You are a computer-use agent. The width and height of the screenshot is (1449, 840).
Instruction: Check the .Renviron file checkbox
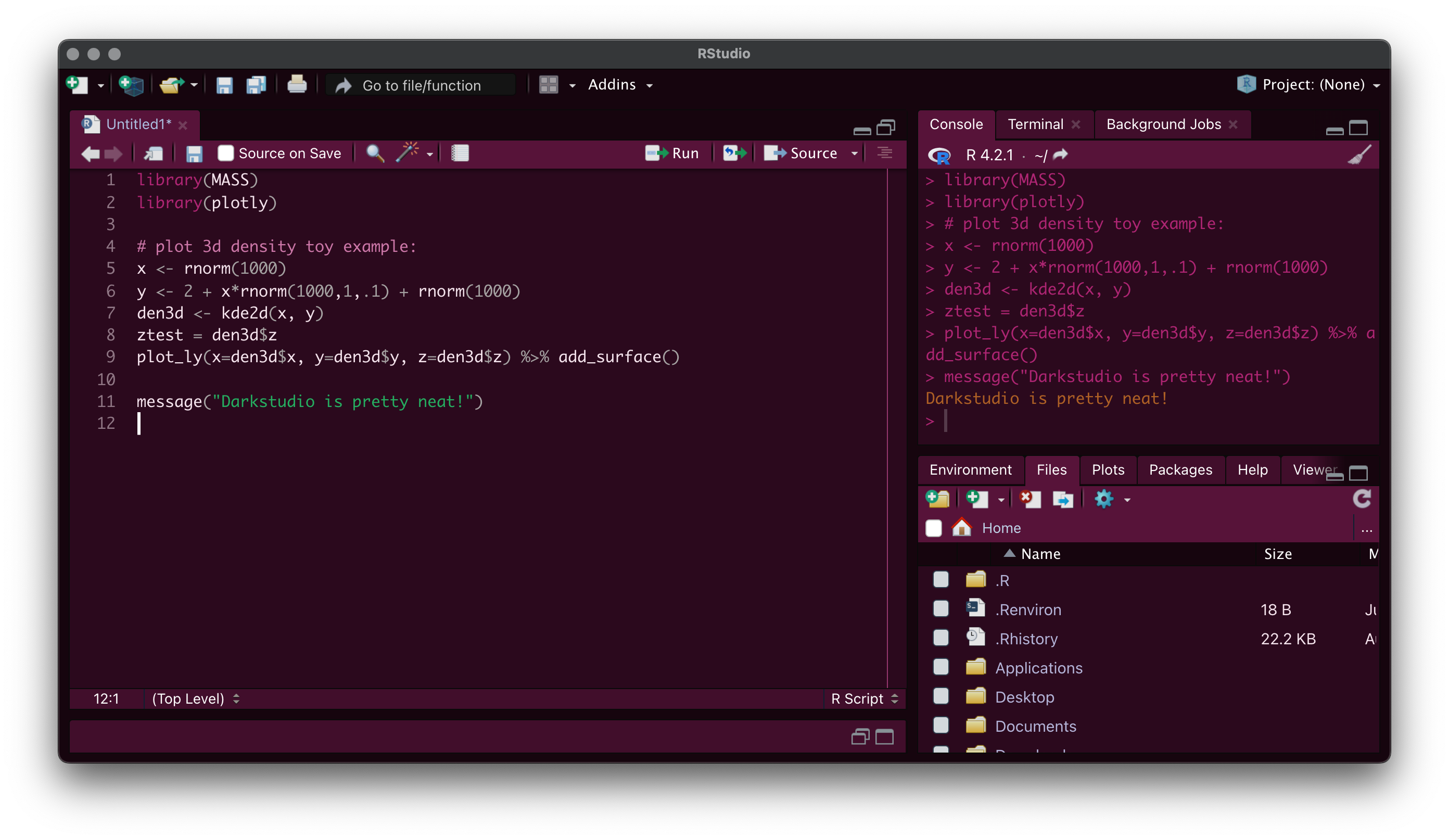point(940,609)
